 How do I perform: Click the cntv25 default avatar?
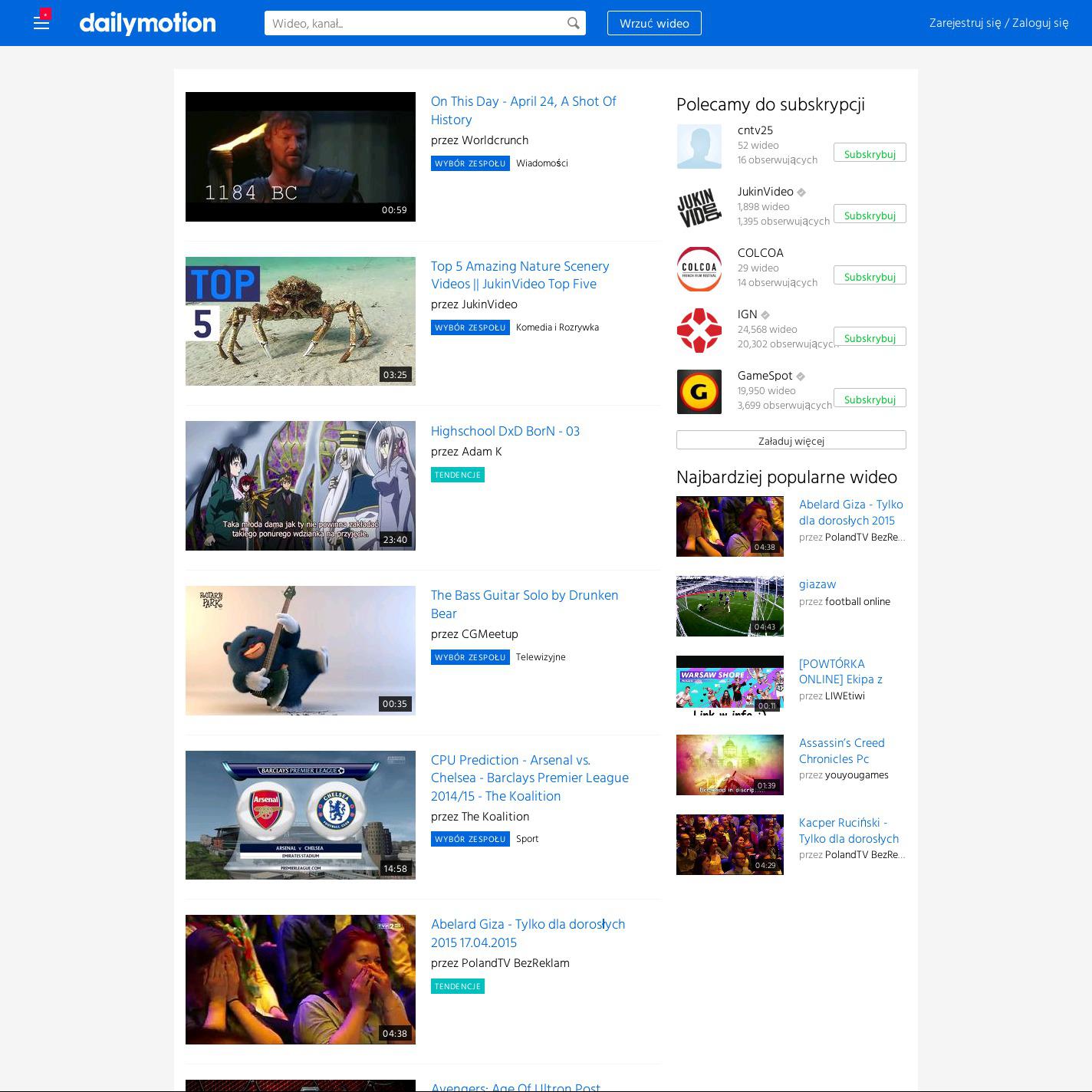click(x=699, y=146)
